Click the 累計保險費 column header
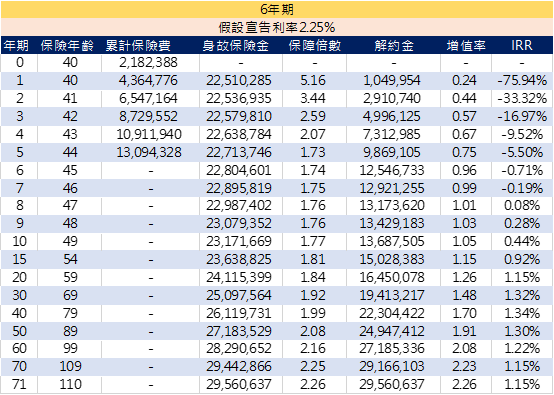554x395 pixels. pos(138,46)
